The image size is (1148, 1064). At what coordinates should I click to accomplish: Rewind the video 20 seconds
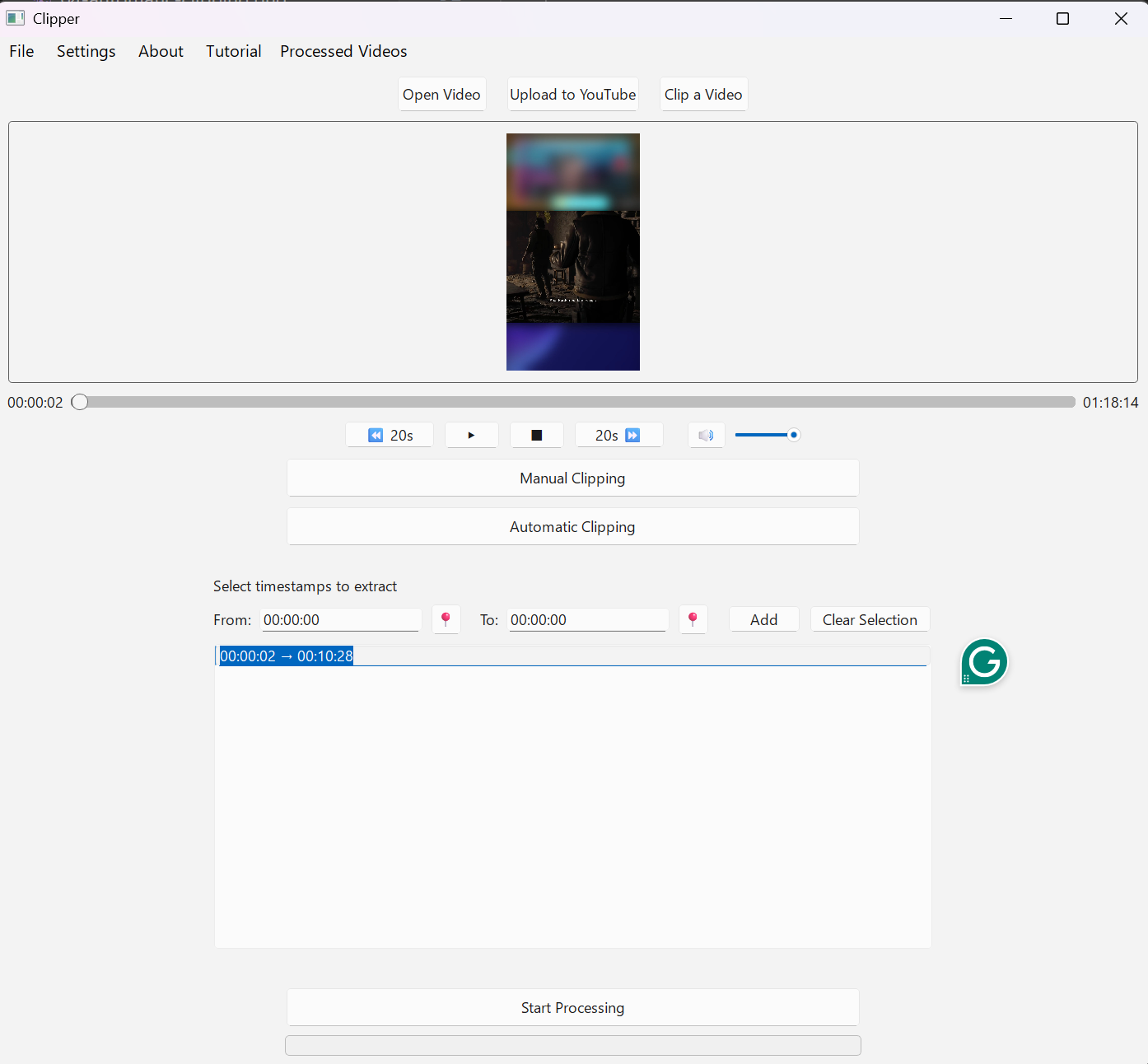[x=390, y=436]
